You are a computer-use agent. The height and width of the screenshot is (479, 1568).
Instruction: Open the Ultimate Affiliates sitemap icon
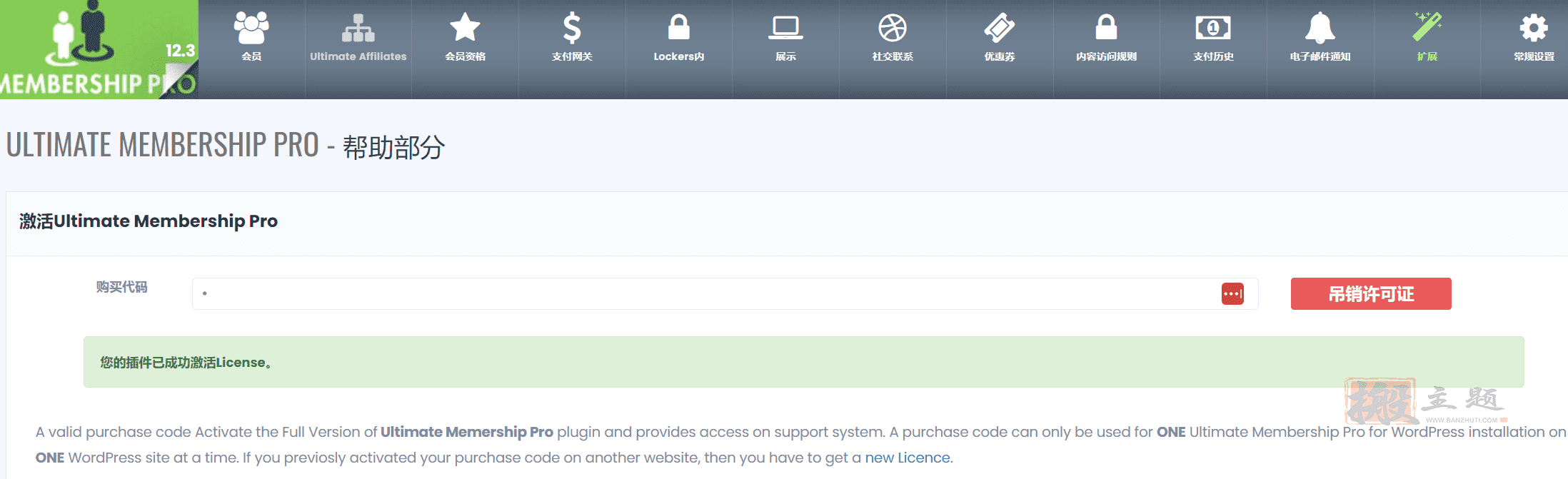358,28
